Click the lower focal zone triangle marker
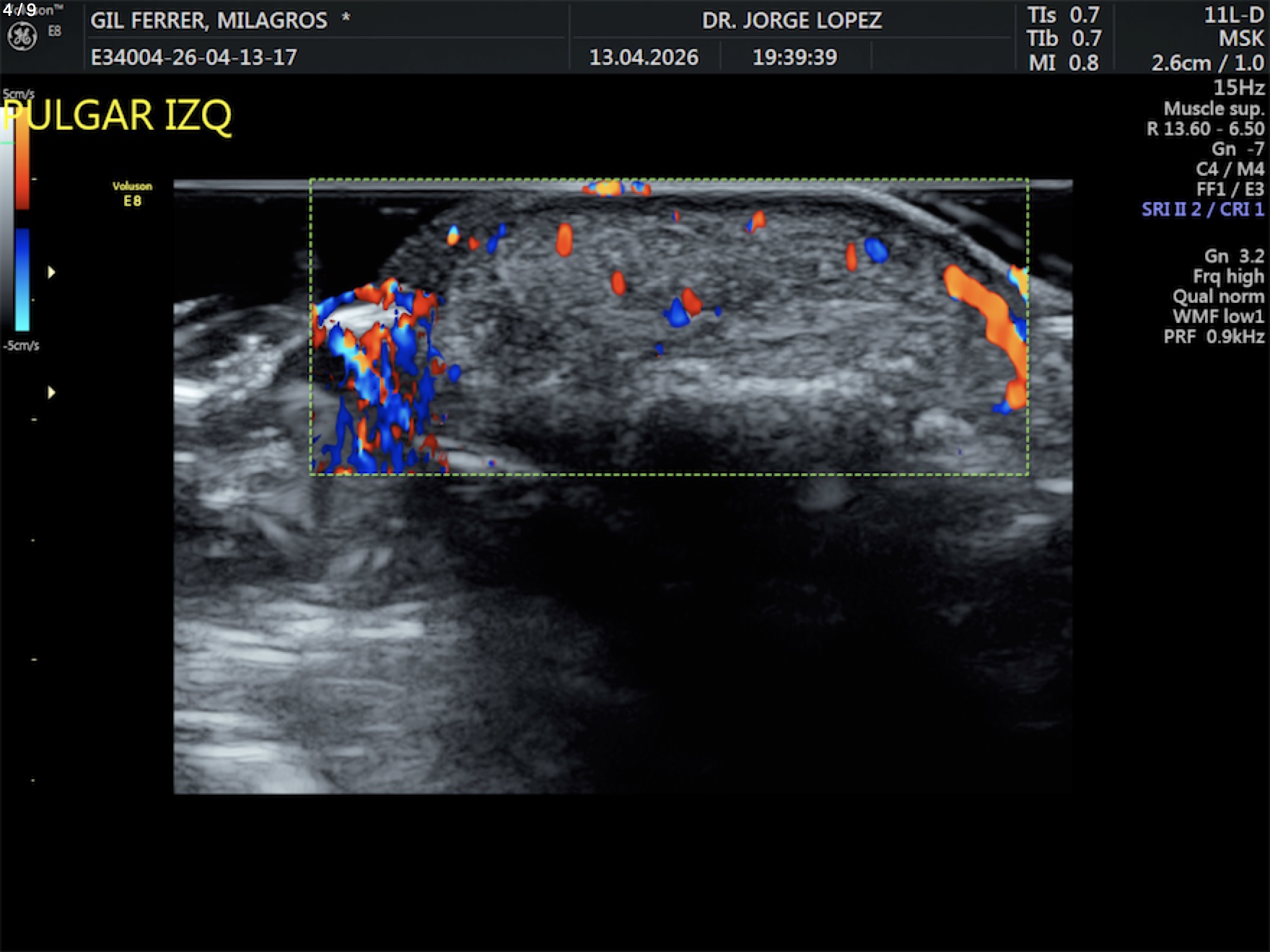The height and width of the screenshot is (952, 1270). click(51, 392)
